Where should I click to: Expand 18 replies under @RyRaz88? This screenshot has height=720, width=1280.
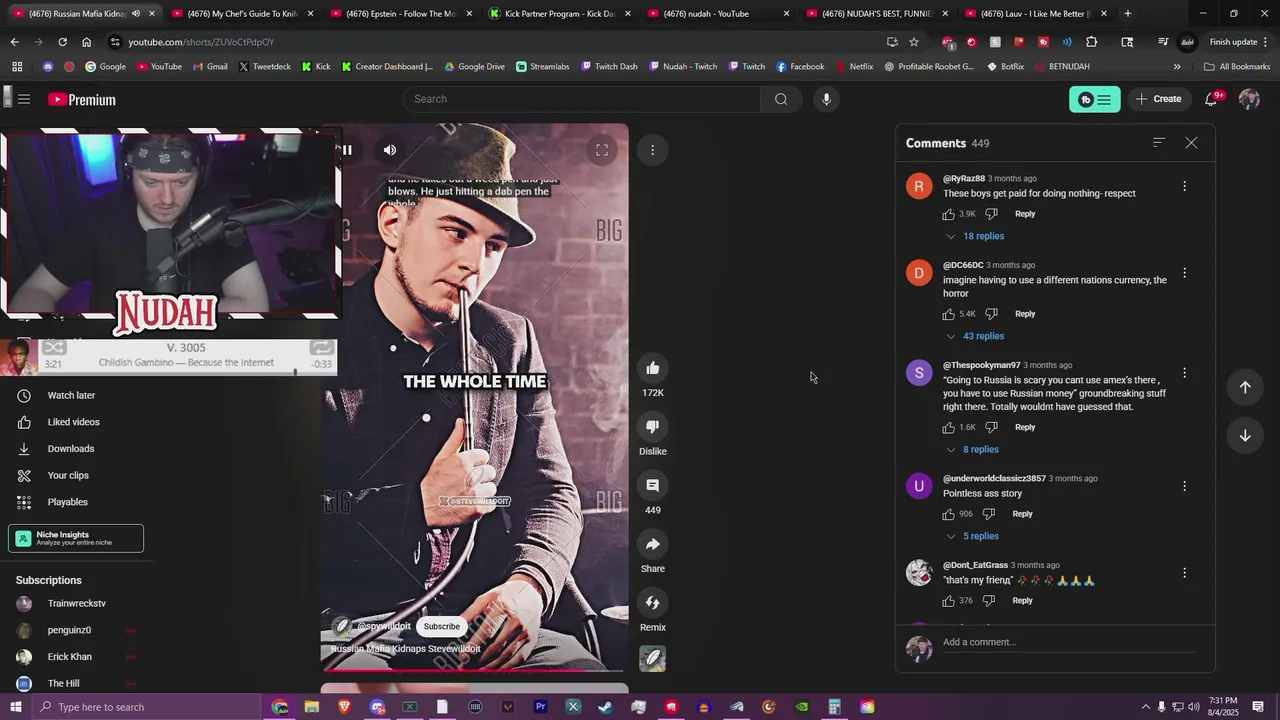(975, 236)
